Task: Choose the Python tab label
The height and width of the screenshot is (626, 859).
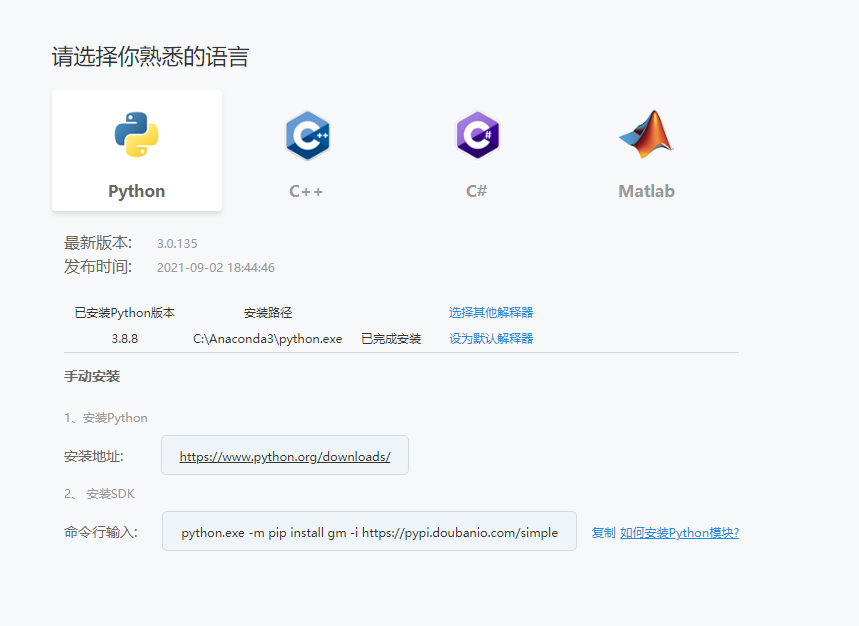Action: pos(136,191)
